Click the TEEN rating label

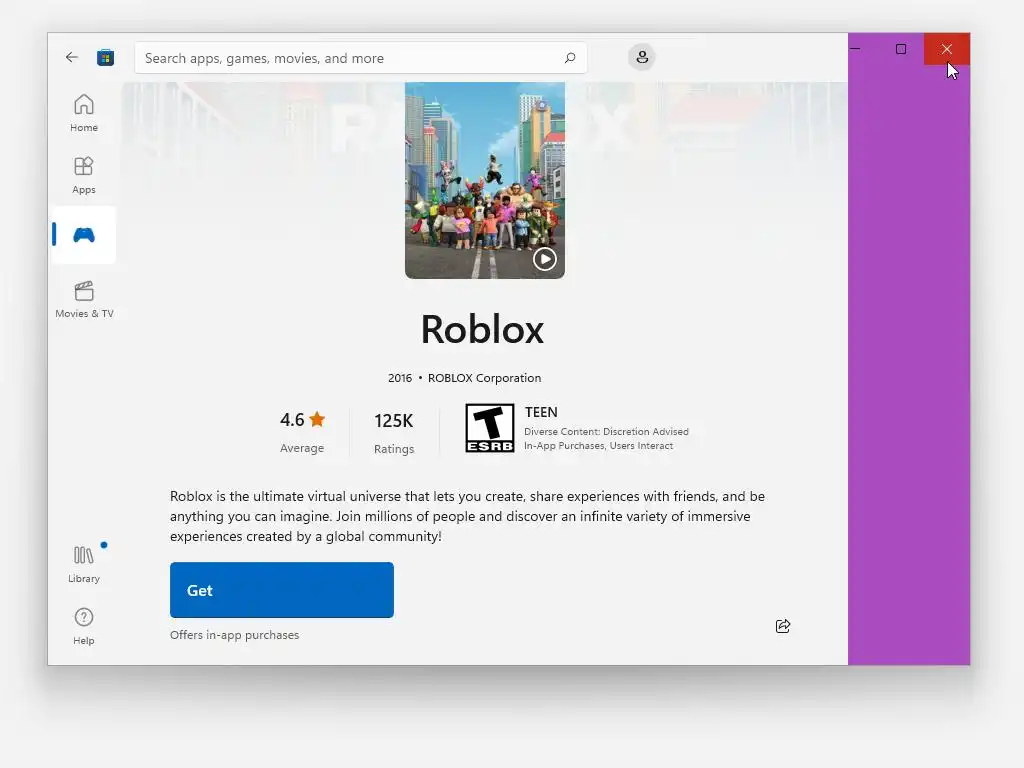541,412
